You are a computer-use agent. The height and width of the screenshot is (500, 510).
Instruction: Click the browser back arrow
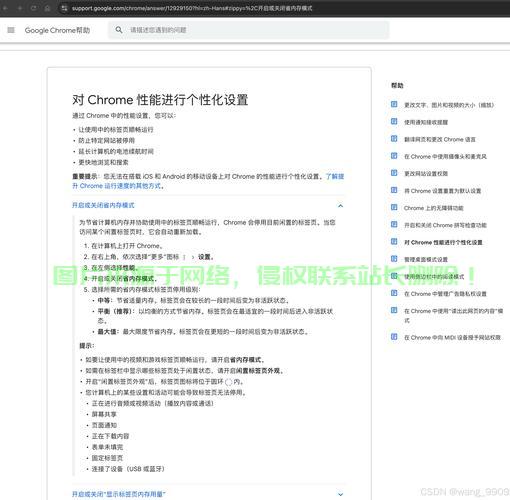pyautogui.click(x=5, y=8)
